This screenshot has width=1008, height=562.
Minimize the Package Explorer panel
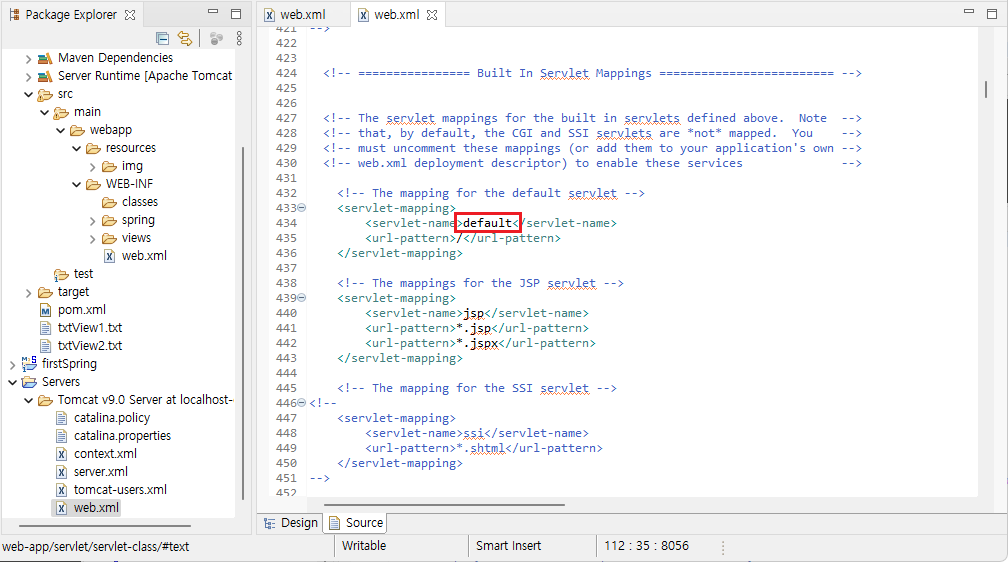pos(213,12)
